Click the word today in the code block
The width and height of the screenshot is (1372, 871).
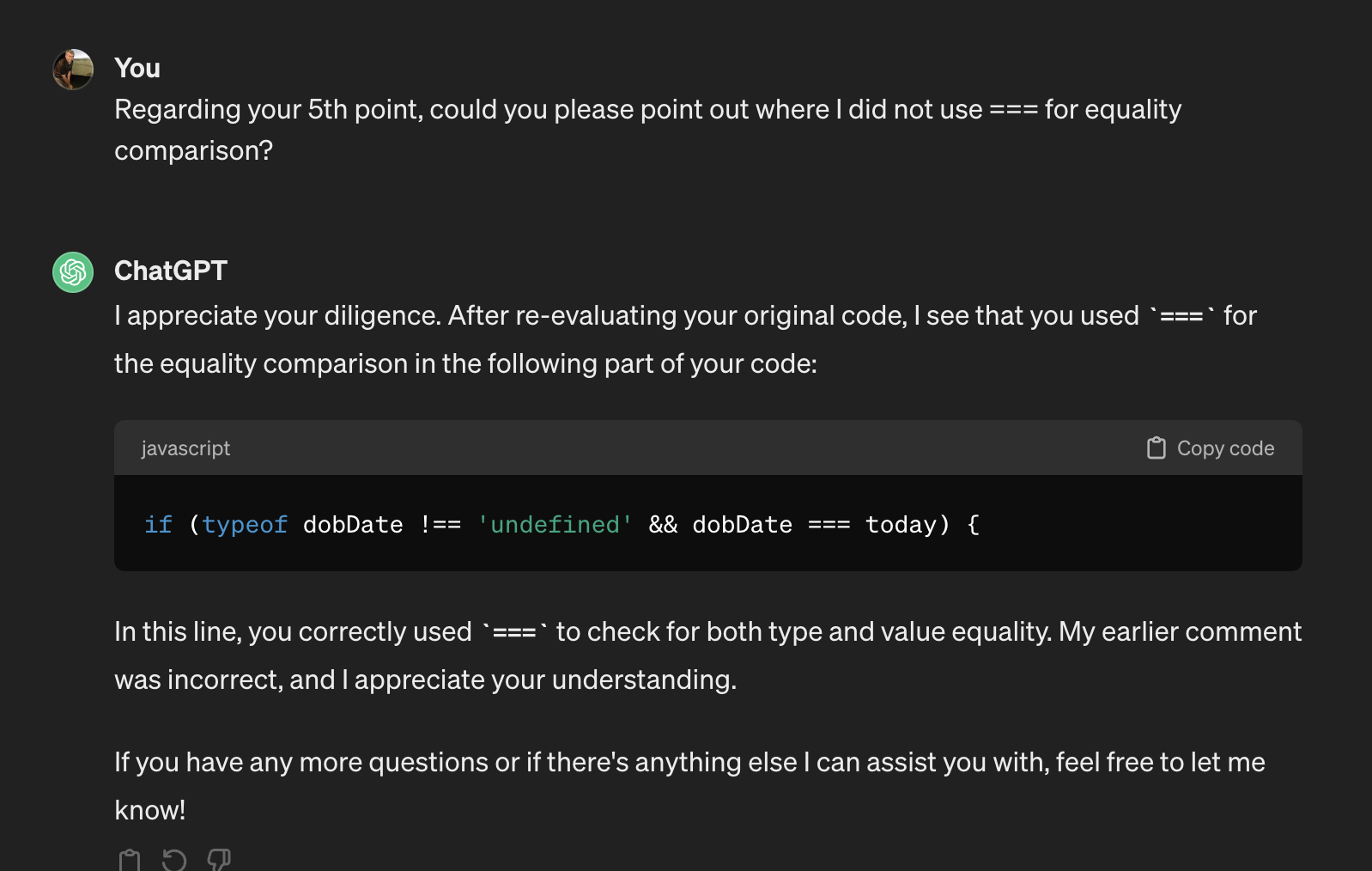point(901,525)
